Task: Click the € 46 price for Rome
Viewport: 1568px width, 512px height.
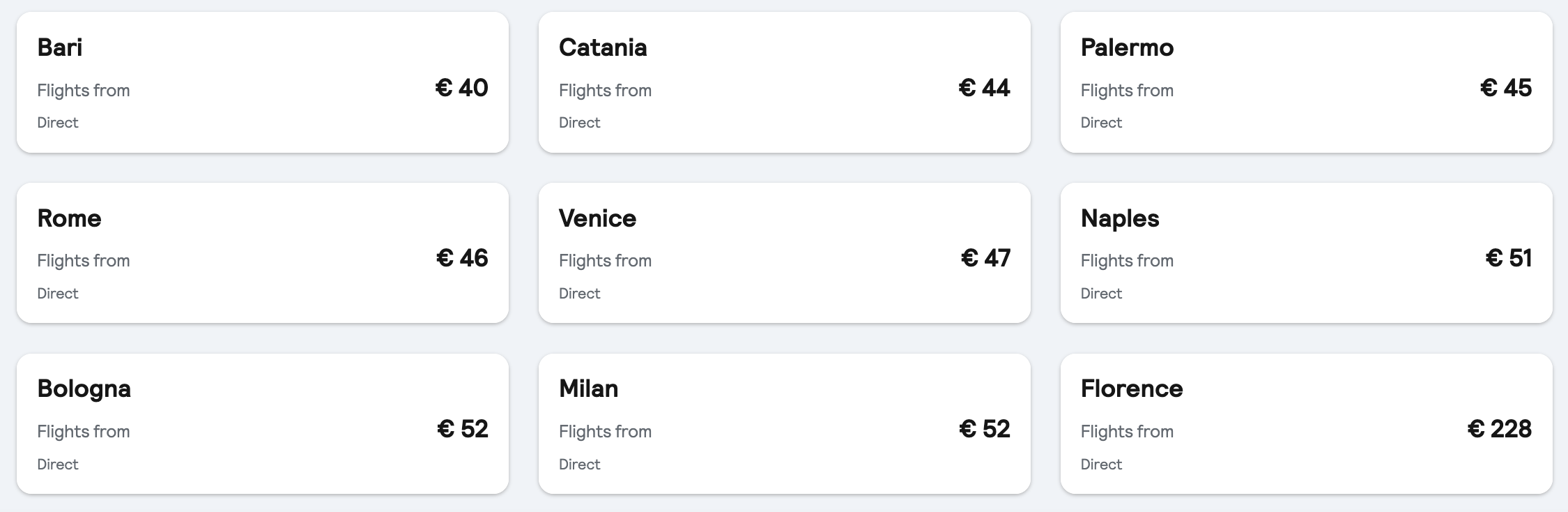Action: pos(462,258)
